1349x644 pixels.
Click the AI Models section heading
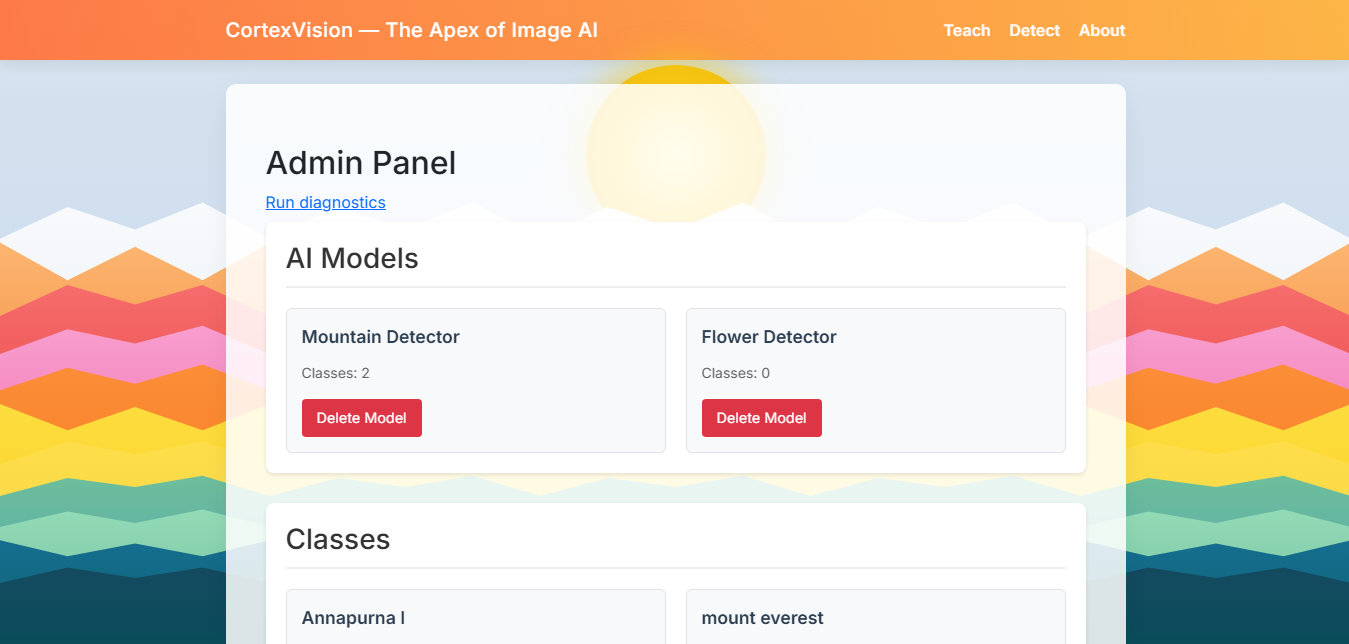352,258
